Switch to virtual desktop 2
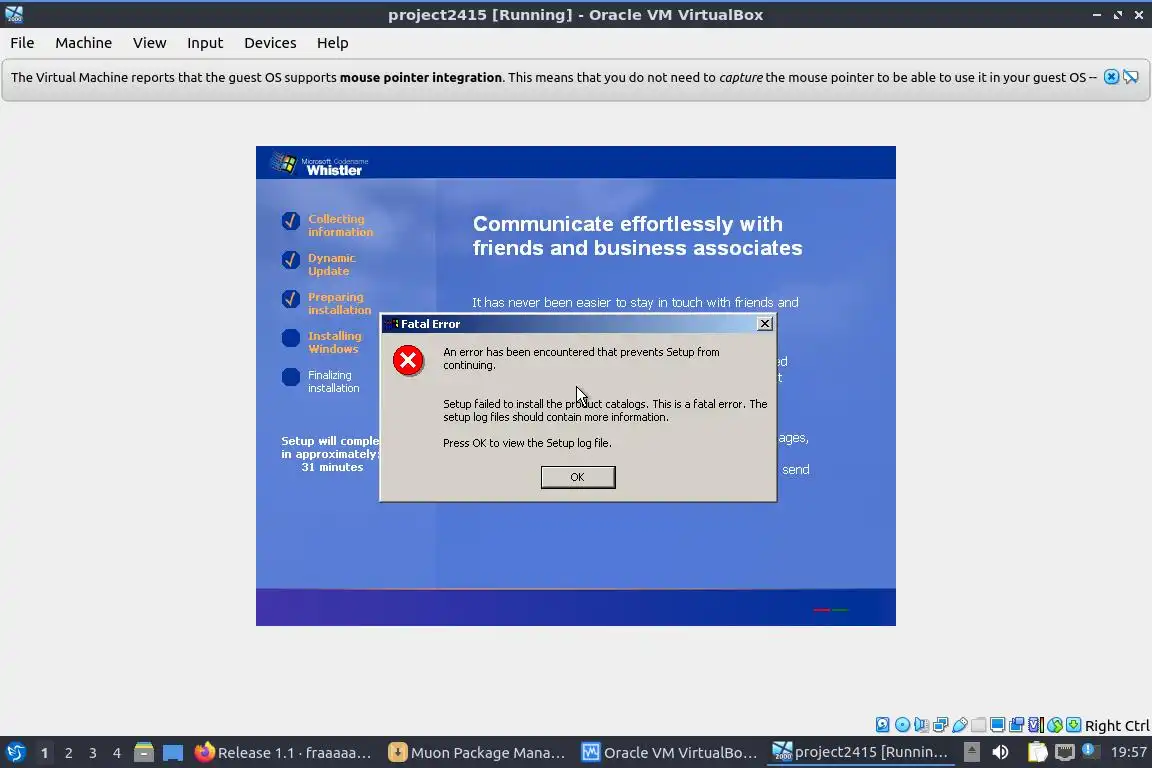Screen dimensions: 1152x768 [68, 753]
